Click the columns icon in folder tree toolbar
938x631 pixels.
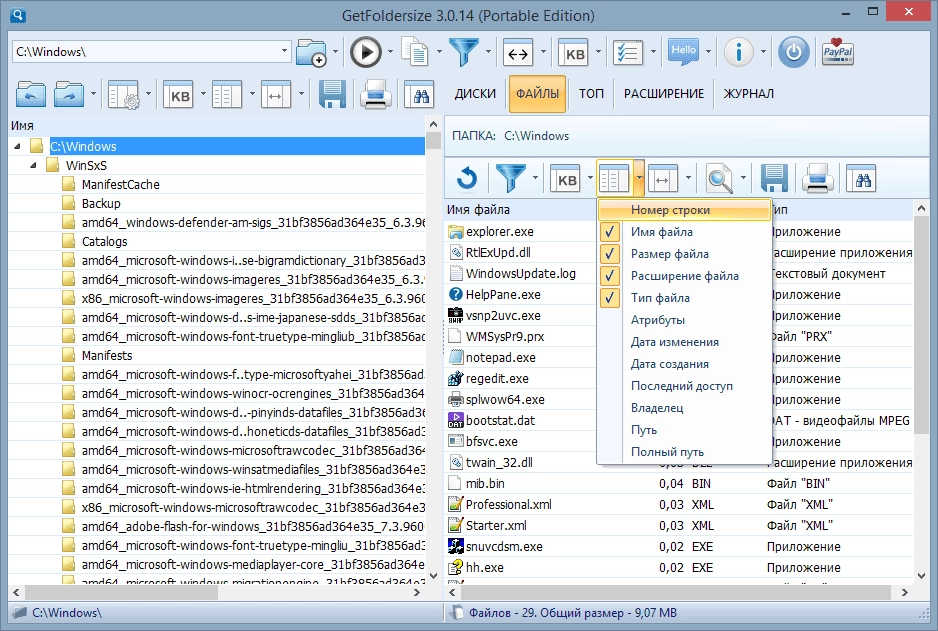227,95
